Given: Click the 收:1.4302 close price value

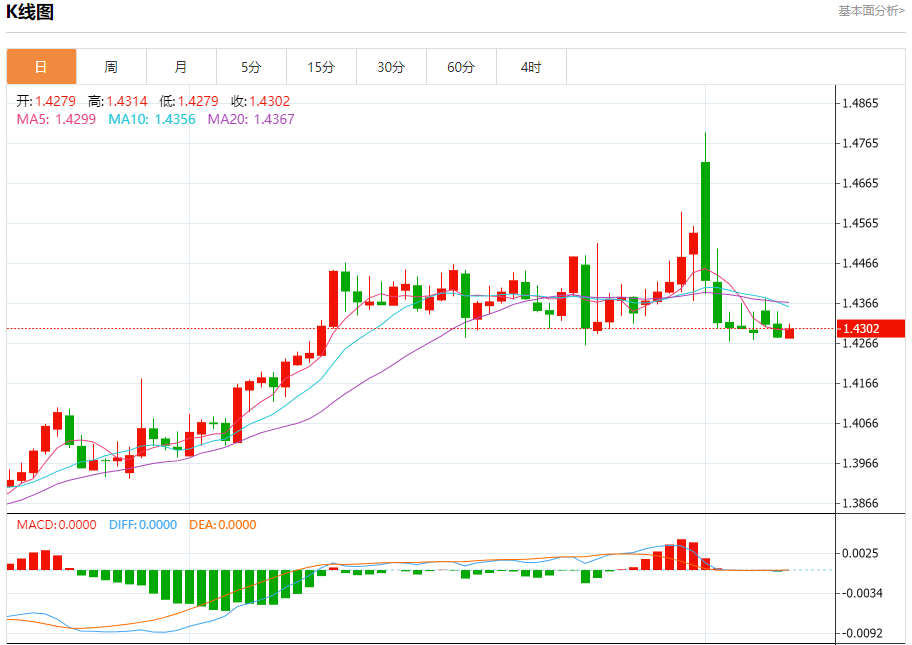Looking at the screenshot, I should coord(261,101).
